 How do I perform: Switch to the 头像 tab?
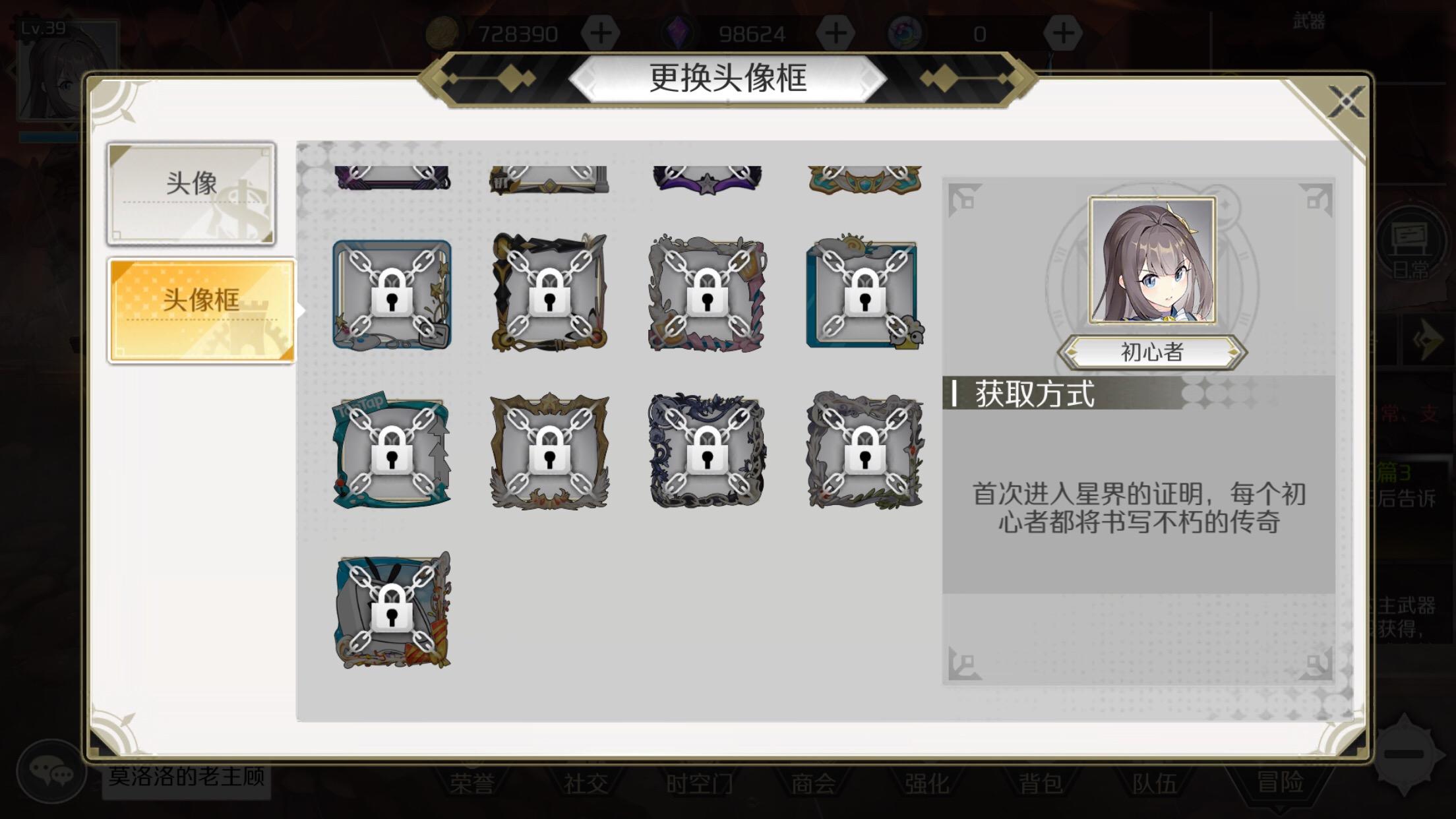[x=191, y=194]
